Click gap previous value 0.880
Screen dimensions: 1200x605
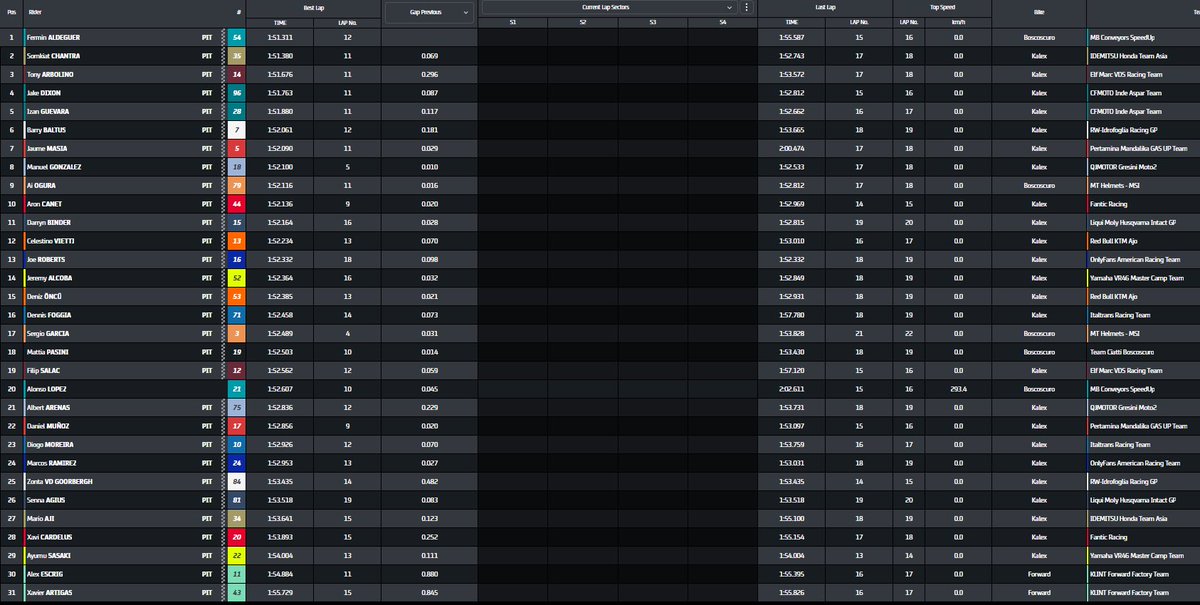pyautogui.click(x=430, y=574)
